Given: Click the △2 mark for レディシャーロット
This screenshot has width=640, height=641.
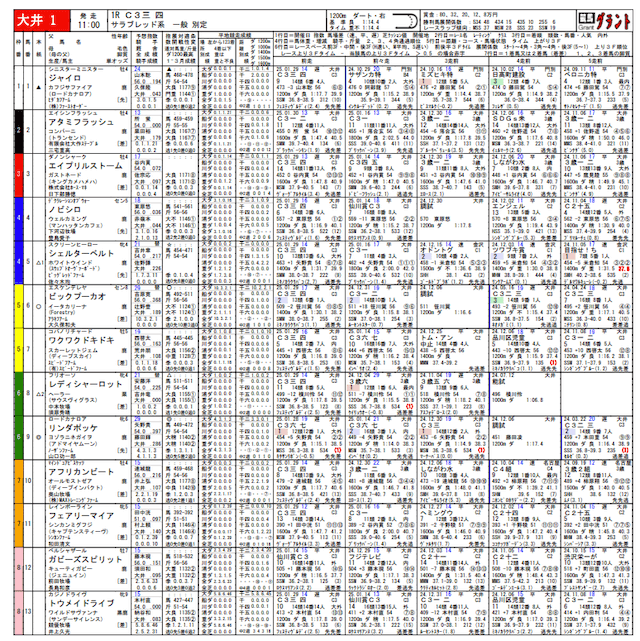Looking at the screenshot, I should tap(40, 393).
